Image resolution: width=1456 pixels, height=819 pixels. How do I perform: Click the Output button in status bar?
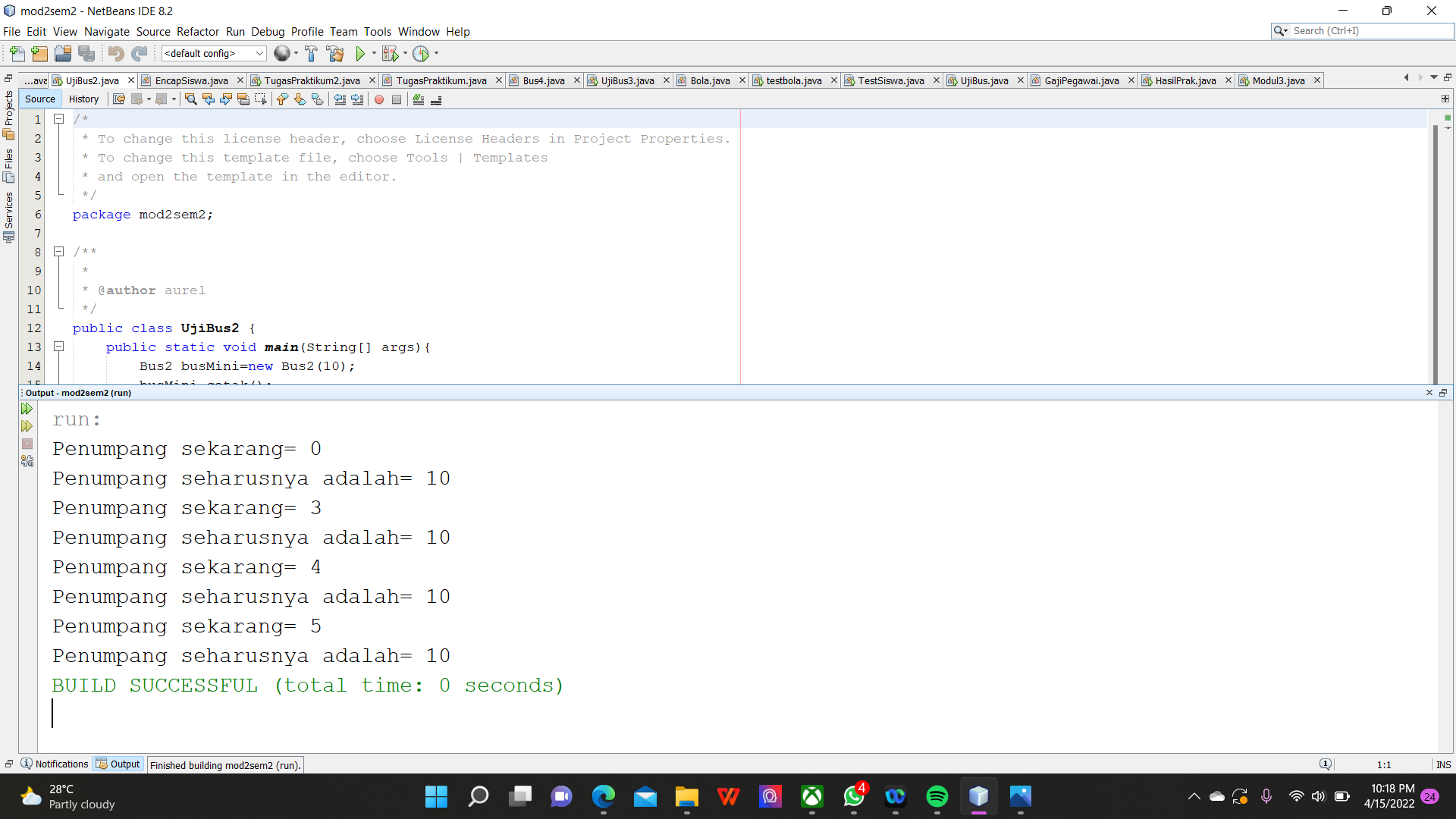tap(118, 764)
